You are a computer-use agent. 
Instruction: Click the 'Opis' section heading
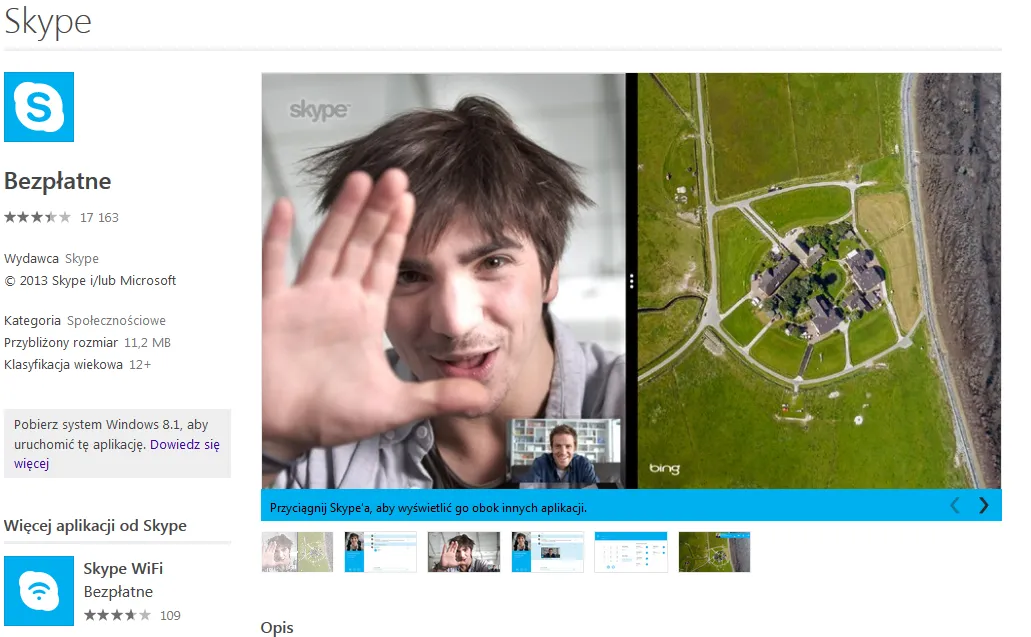277,628
